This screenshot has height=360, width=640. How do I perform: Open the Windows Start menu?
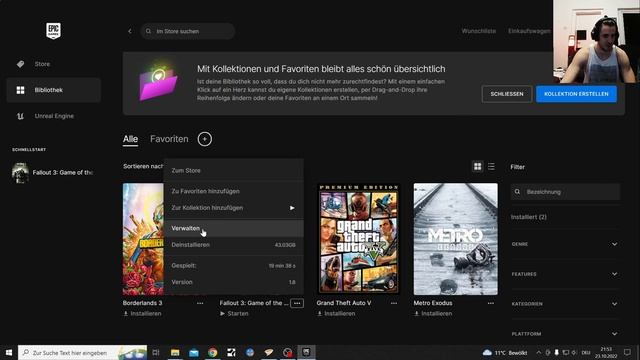(9, 353)
